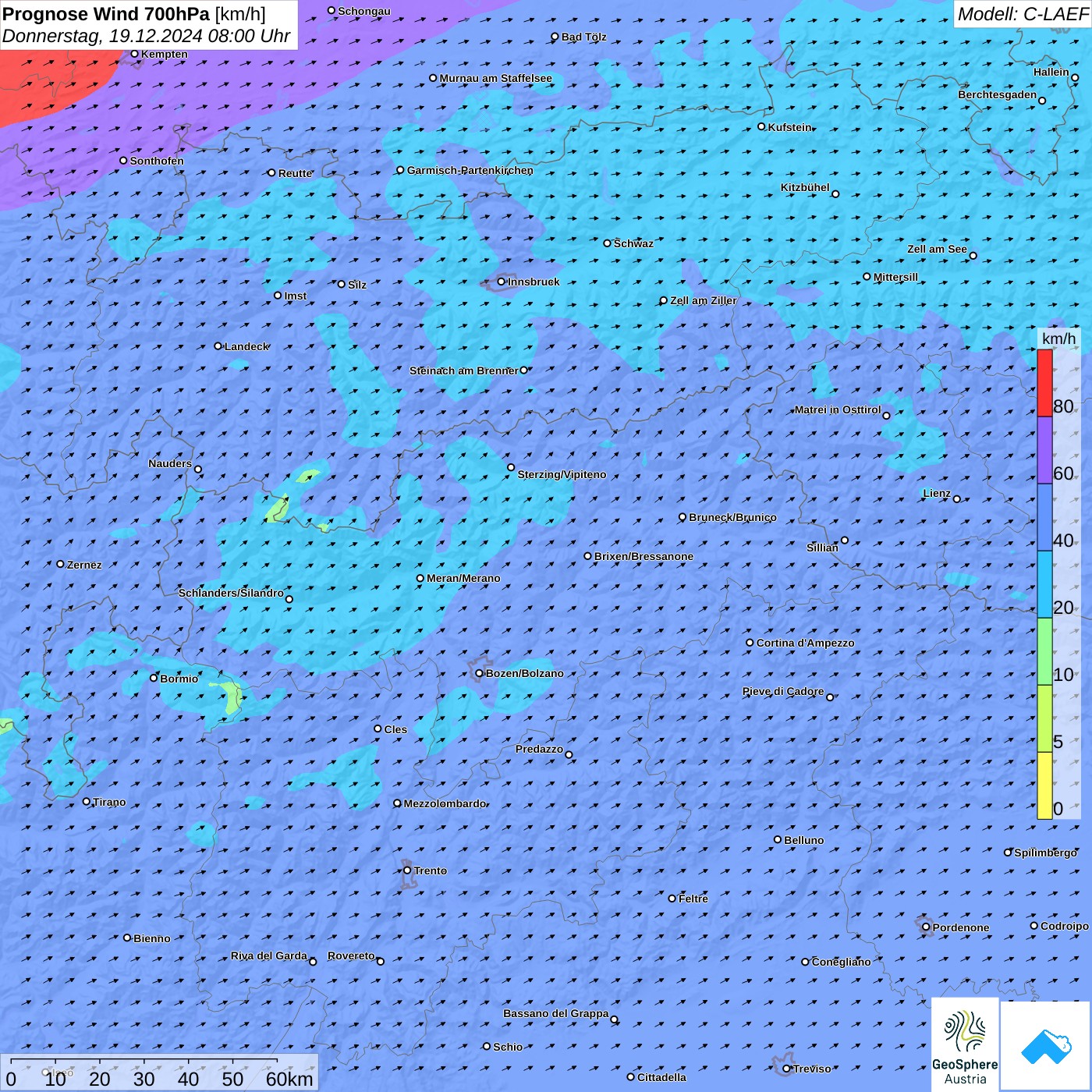Viewport: 1092px width, 1092px height.
Task: Click the Feltre city marker
Action: click(x=672, y=899)
